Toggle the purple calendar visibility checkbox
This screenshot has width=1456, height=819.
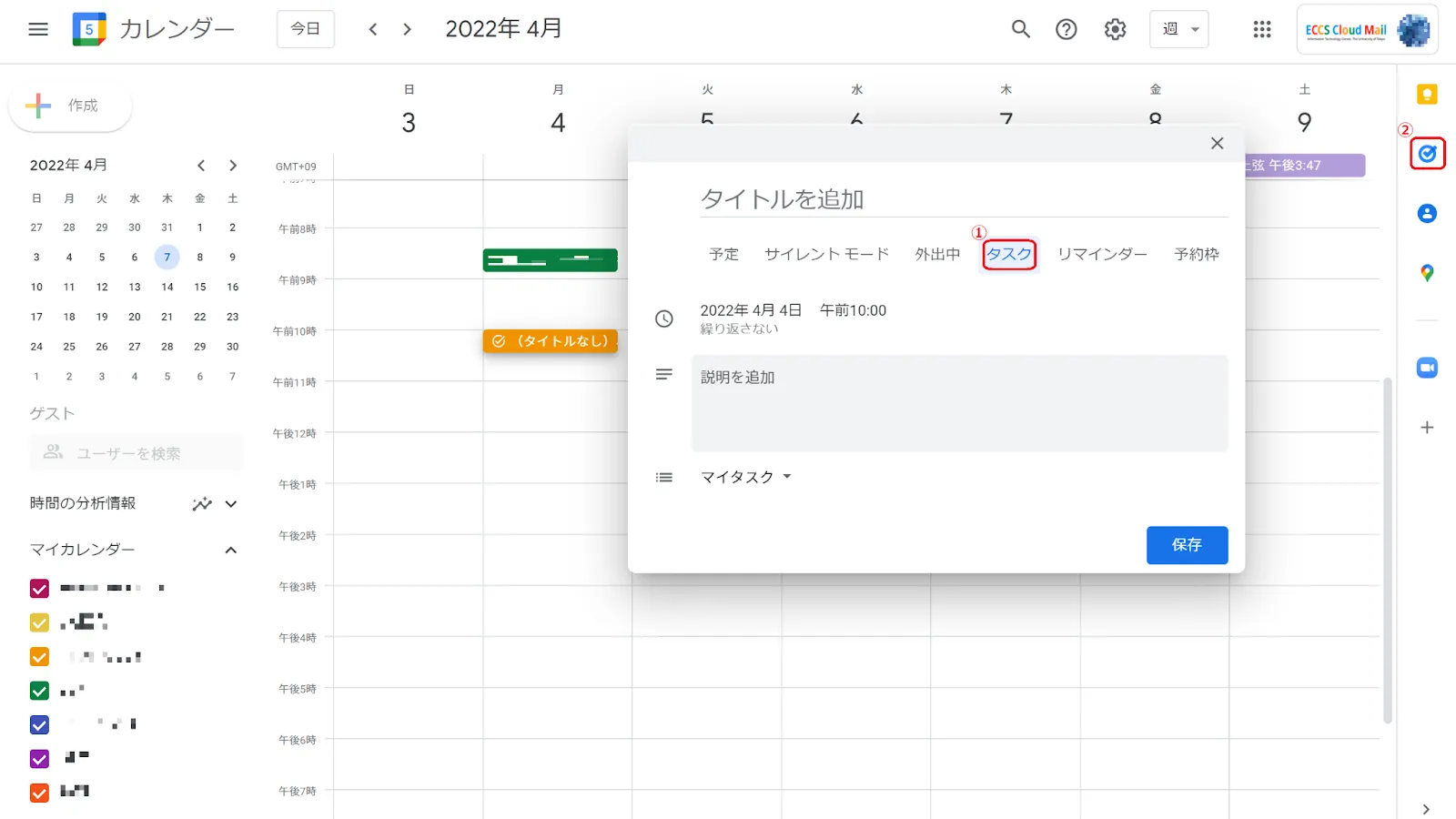click(x=38, y=757)
